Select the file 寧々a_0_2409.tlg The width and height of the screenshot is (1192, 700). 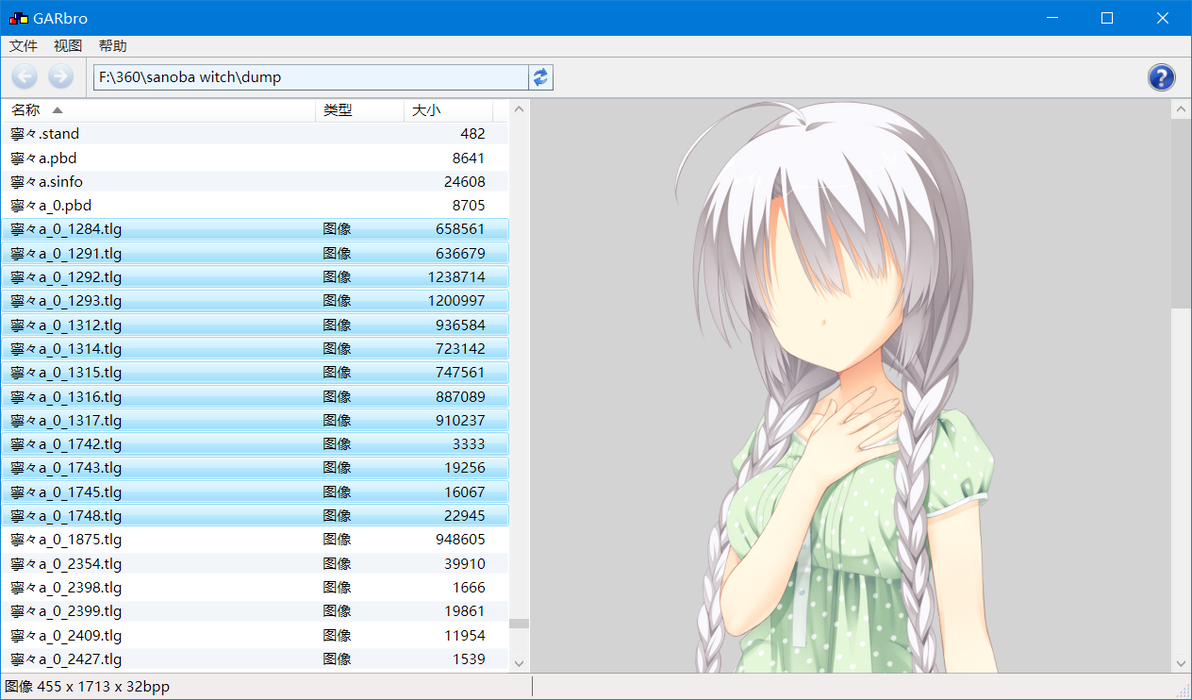coord(255,635)
